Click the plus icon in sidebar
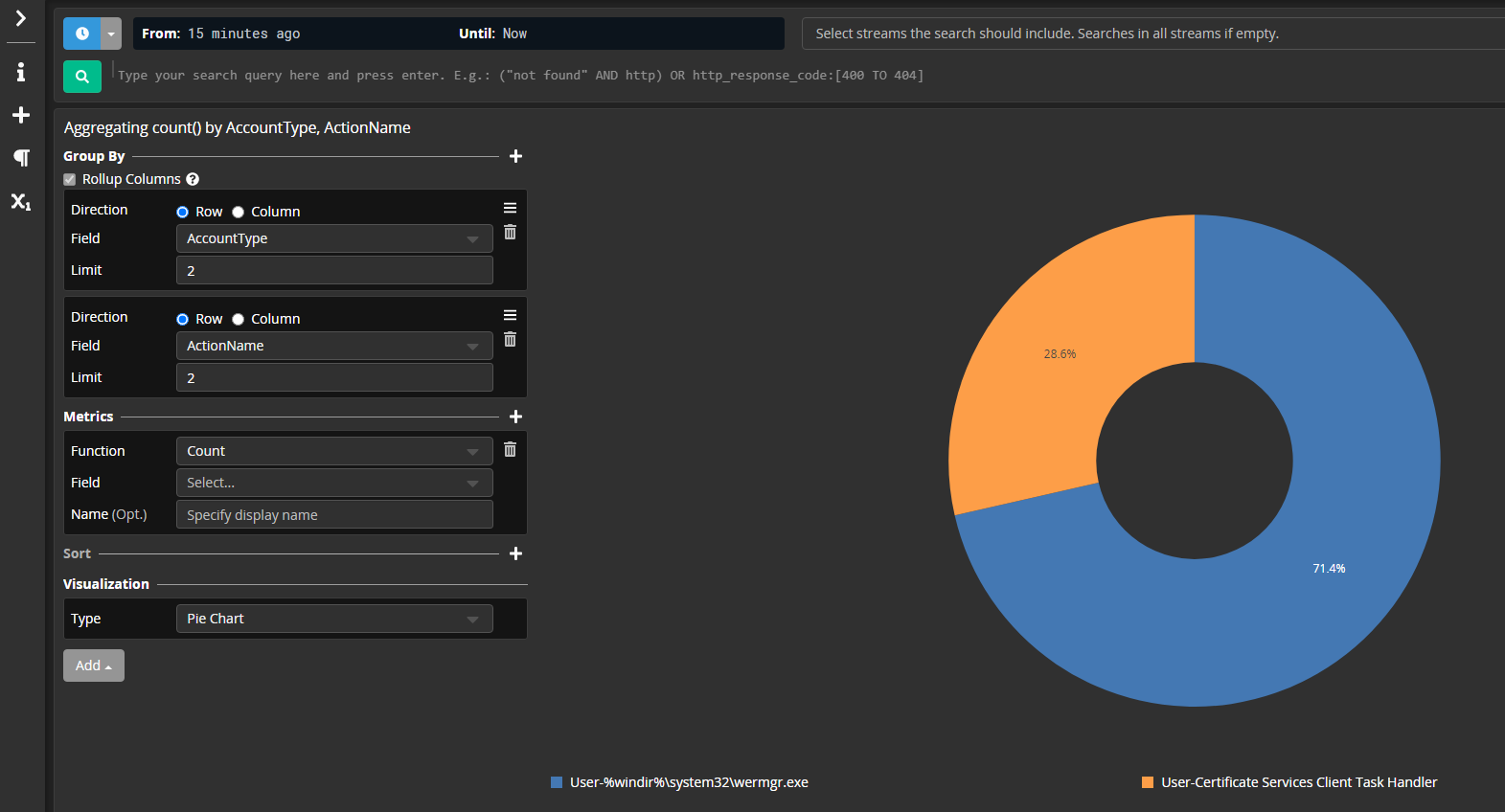The height and width of the screenshot is (812, 1505). (20, 115)
